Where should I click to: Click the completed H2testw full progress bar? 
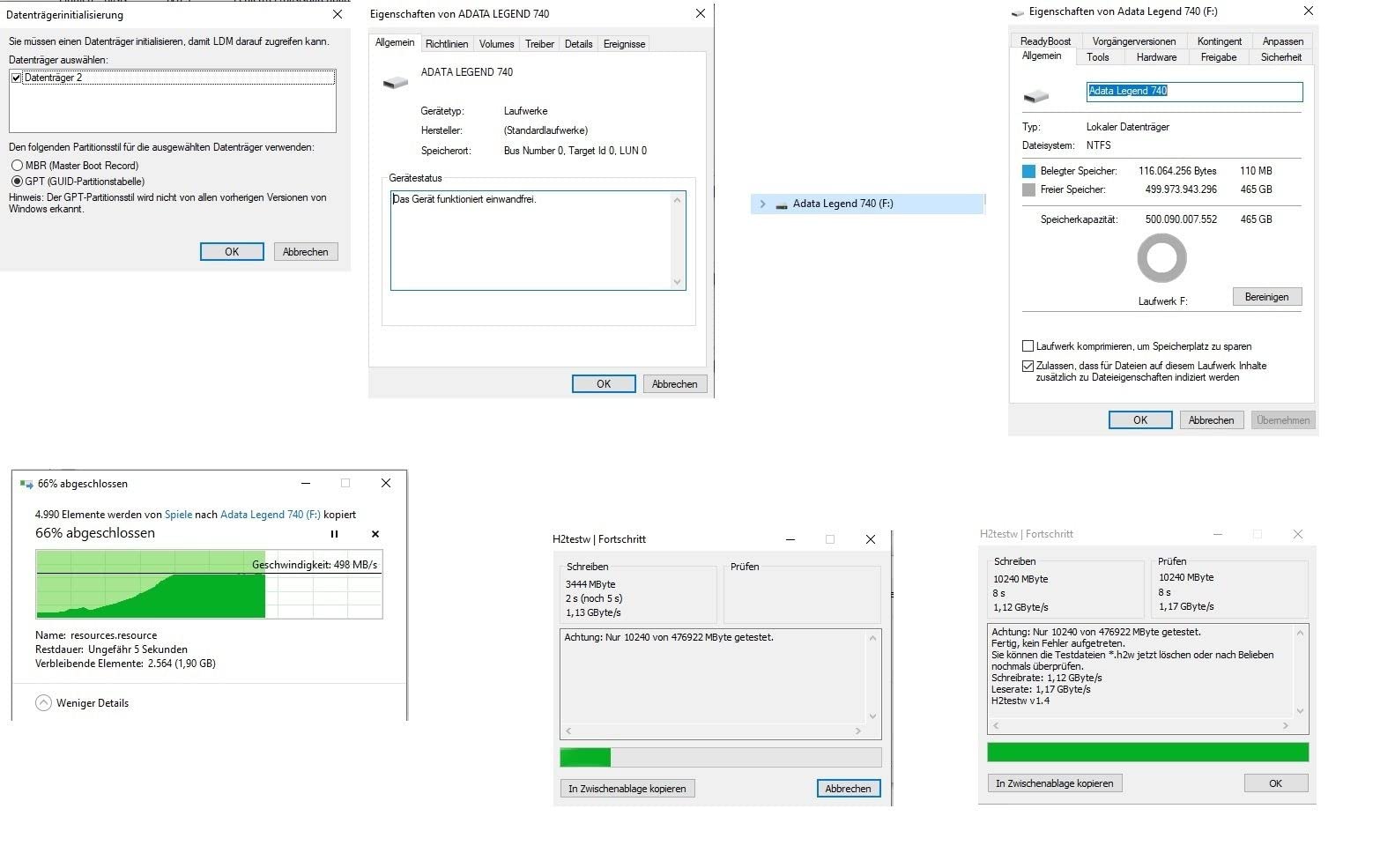(x=1148, y=752)
